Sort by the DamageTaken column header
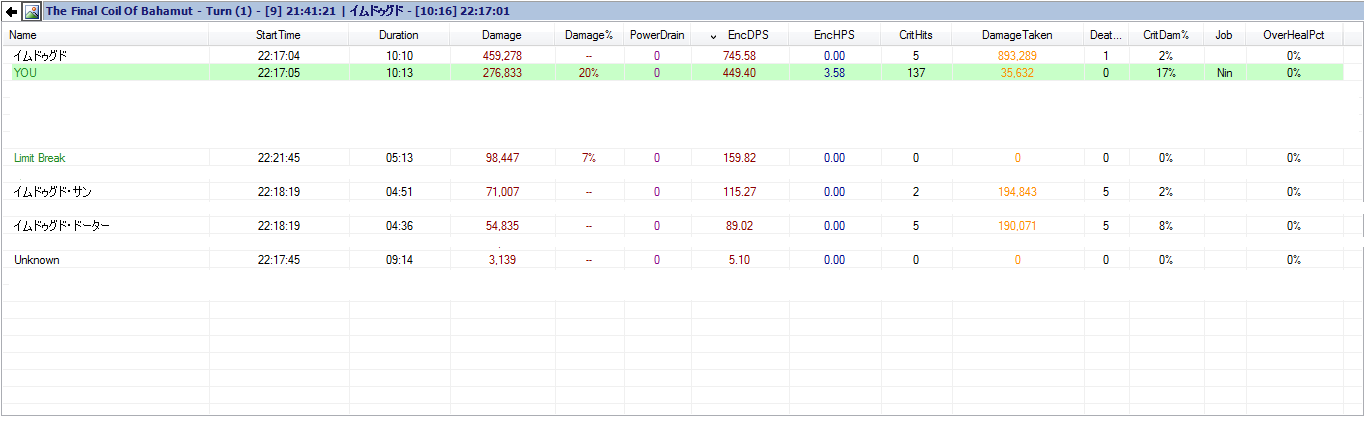 tap(1017, 35)
